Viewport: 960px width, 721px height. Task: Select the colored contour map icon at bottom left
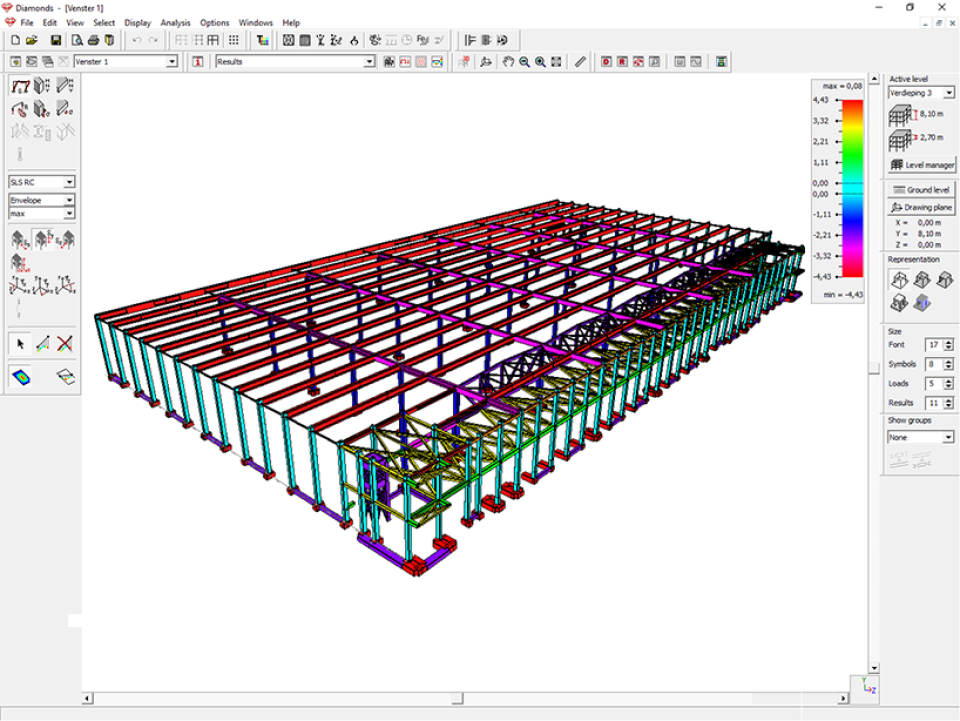coord(20,376)
